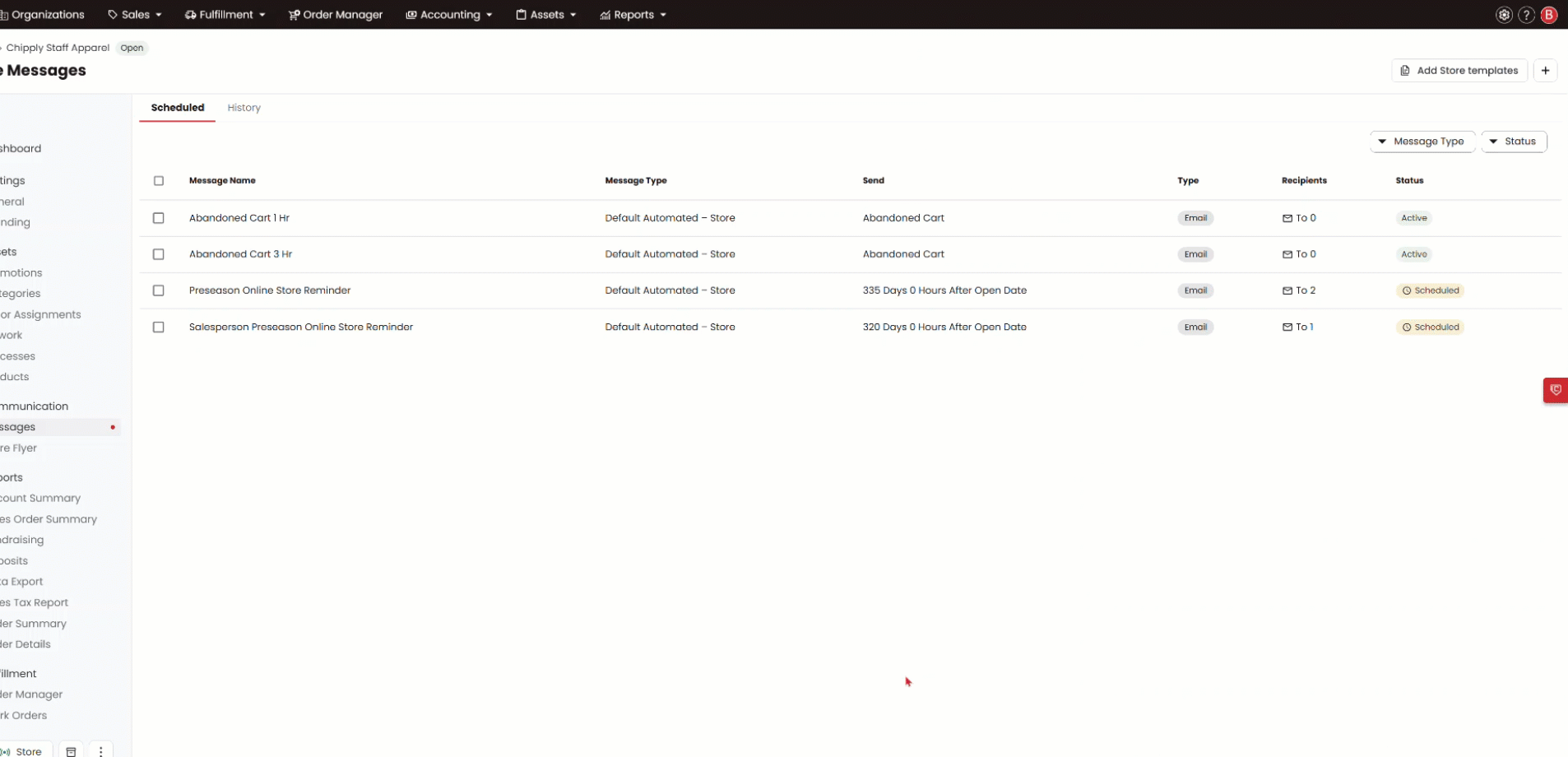Click the Email type badge in Abandoned Cart 3 Hr row
Image resolution: width=1568 pixels, height=757 pixels.
click(1195, 254)
